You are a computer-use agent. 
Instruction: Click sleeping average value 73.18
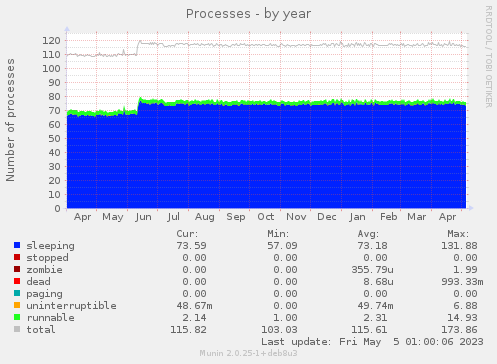[372, 246]
